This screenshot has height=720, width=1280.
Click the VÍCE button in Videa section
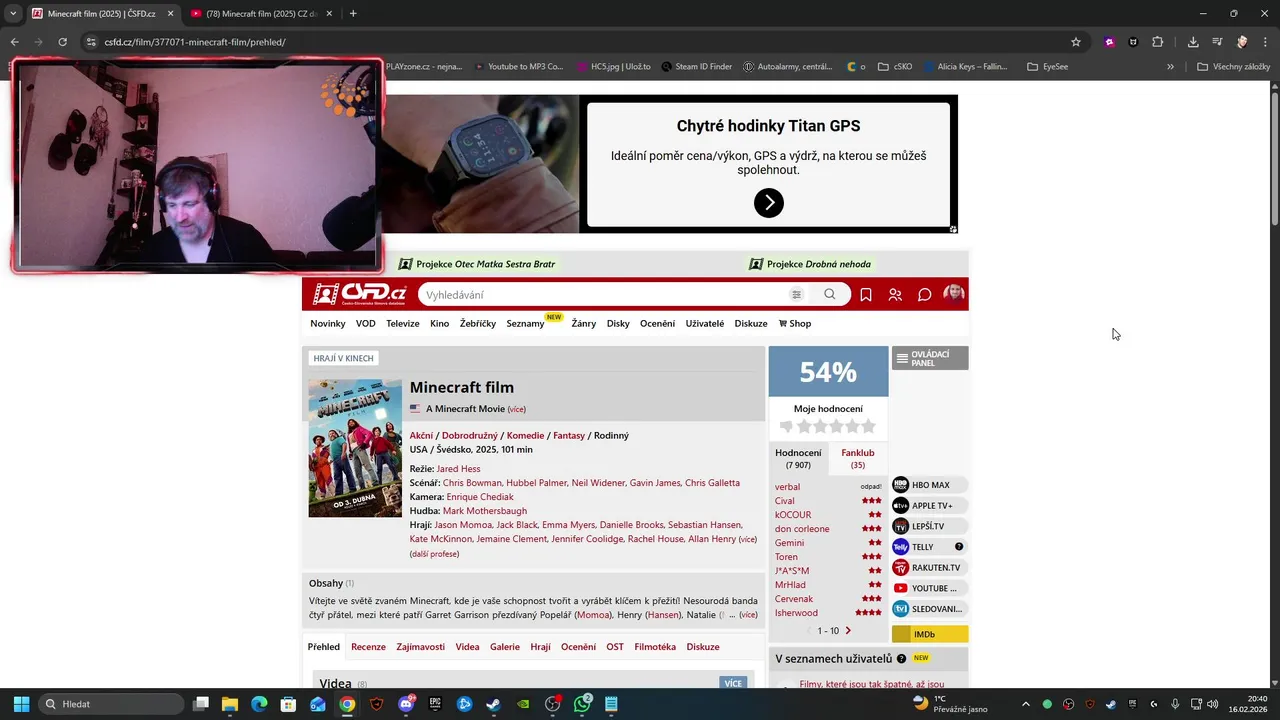(733, 684)
